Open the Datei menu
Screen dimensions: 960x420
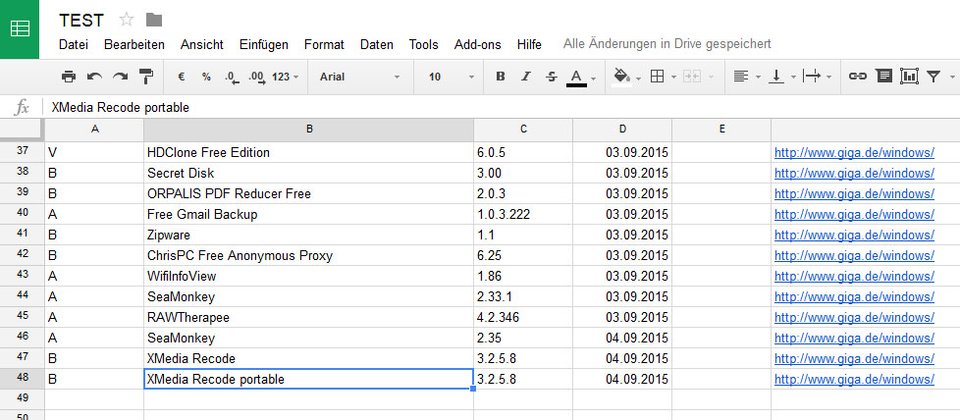tap(73, 45)
